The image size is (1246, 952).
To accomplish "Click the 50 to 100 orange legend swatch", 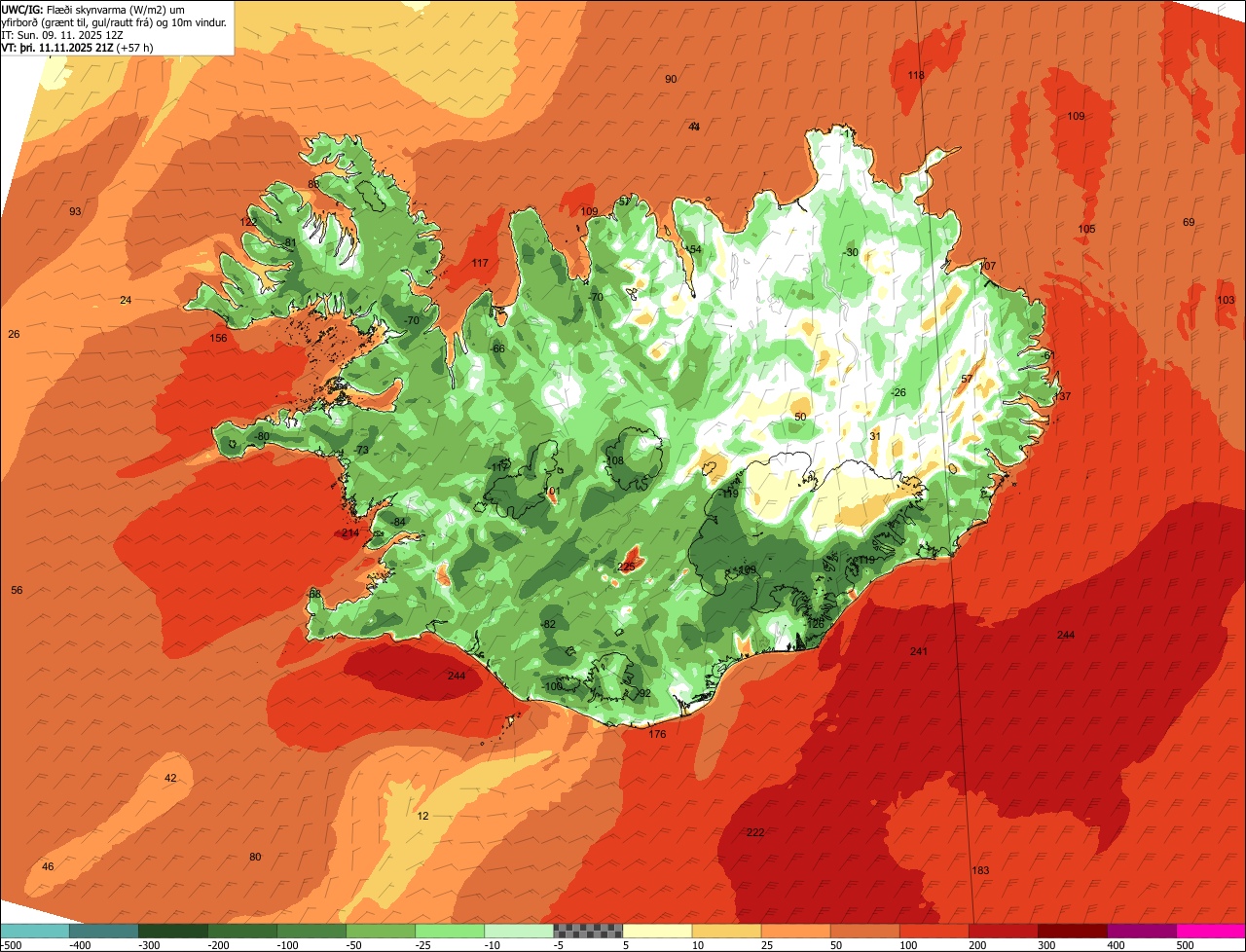I will click(863, 931).
